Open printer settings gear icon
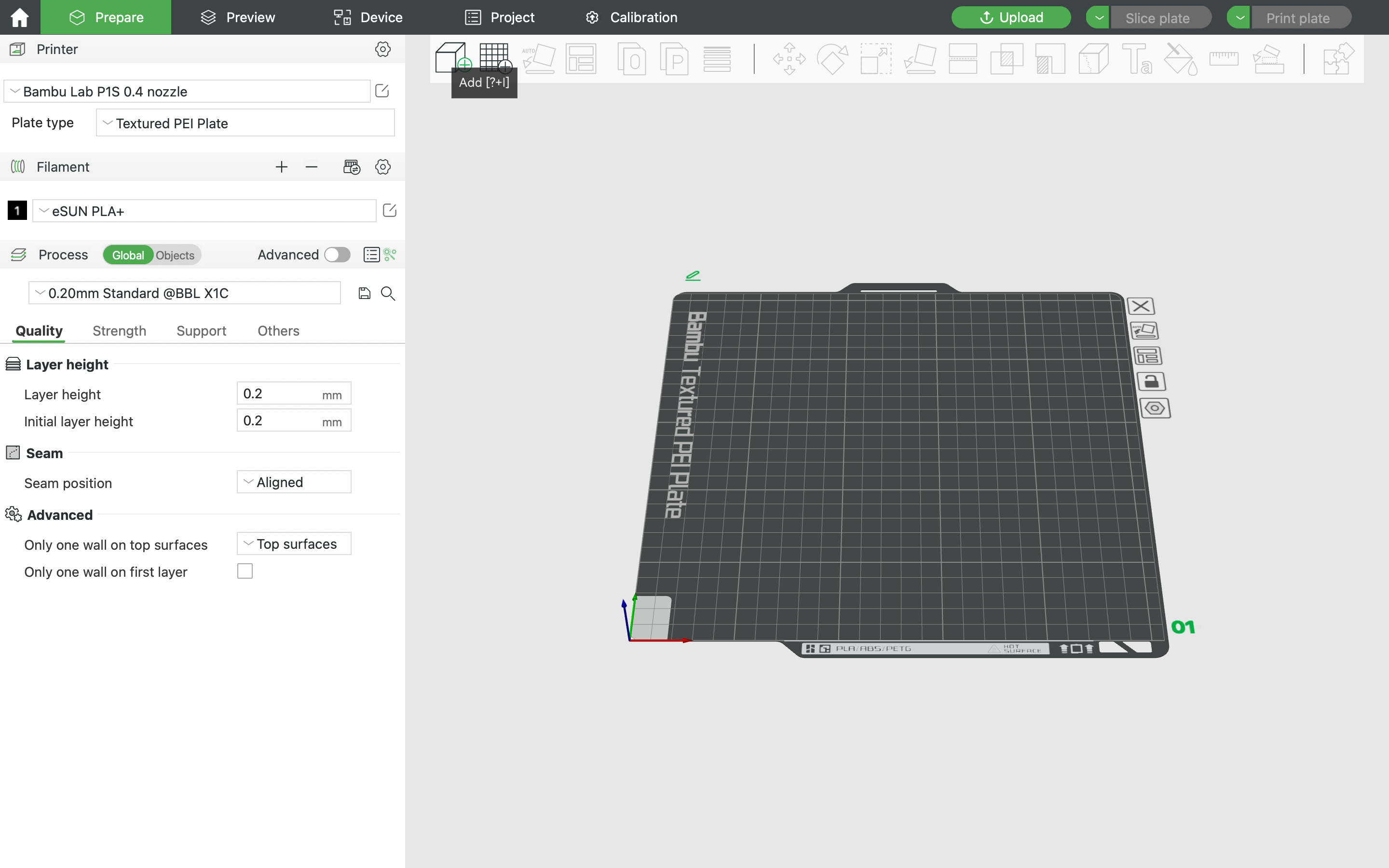Screen dimensions: 1389x868 click(x=383, y=49)
